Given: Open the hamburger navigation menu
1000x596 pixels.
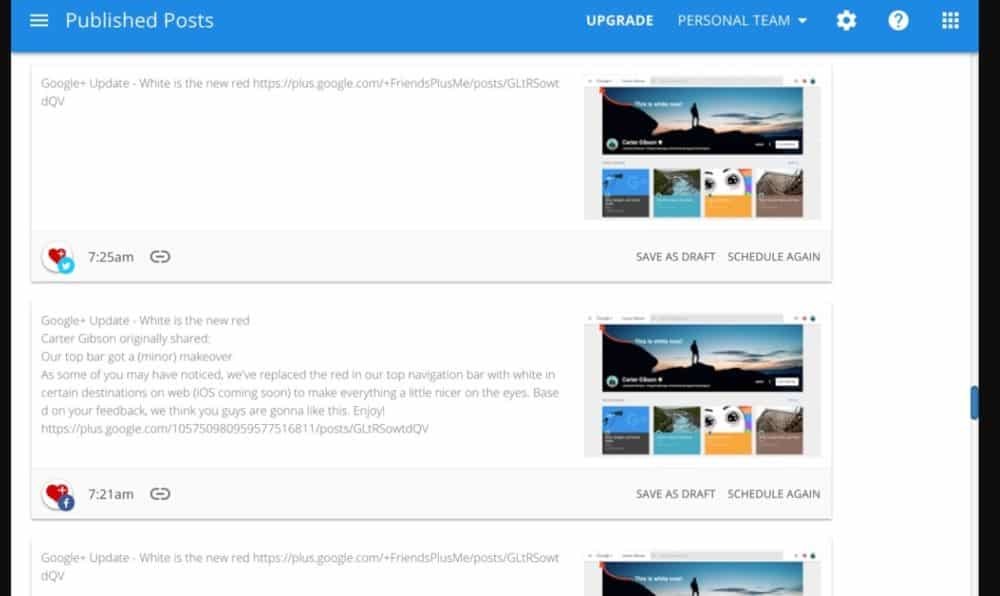Looking at the screenshot, I should (x=39, y=20).
